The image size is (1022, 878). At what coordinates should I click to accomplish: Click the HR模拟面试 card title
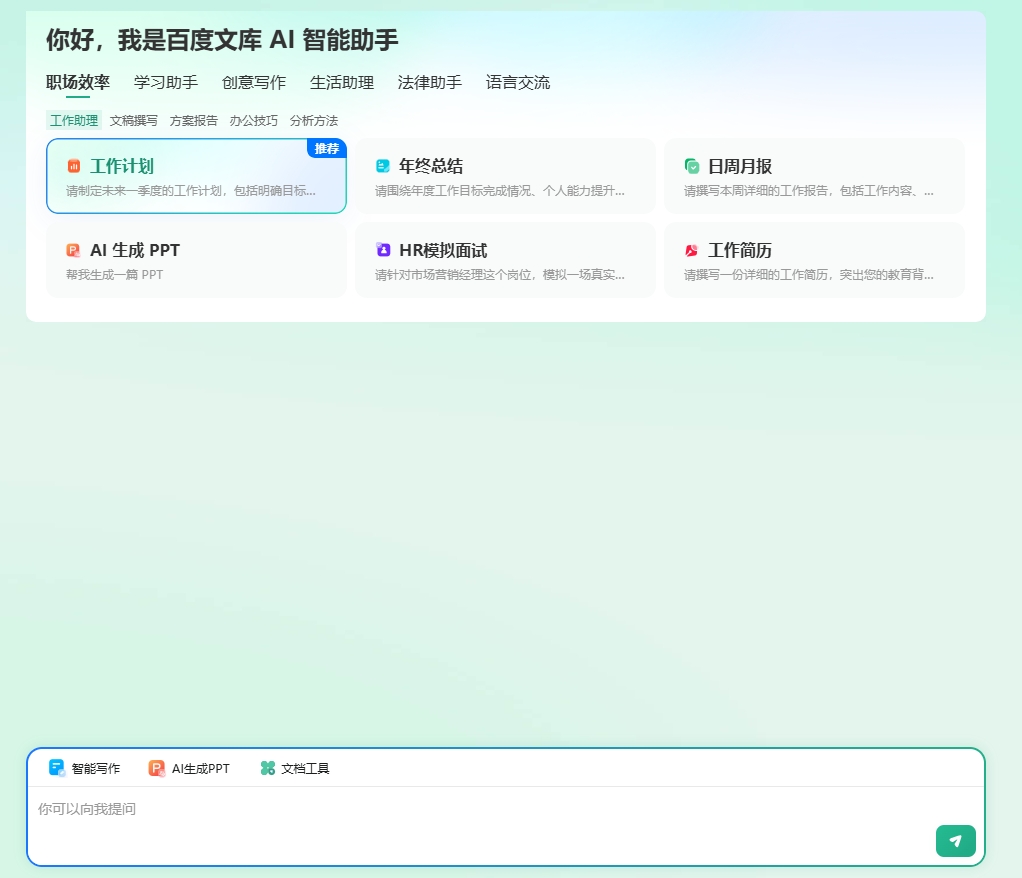pos(443,250)
